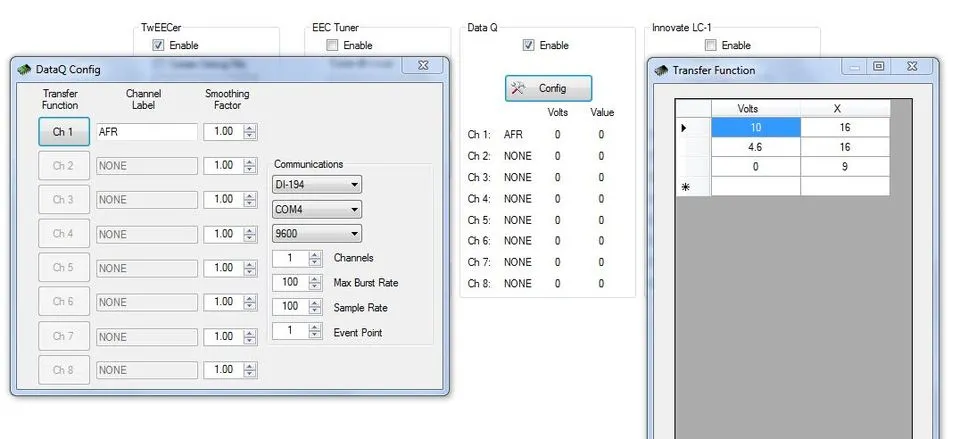960x439 pixels.
Task: Click the Ch 5 transfer function button
Action: [x=64, y=268]
